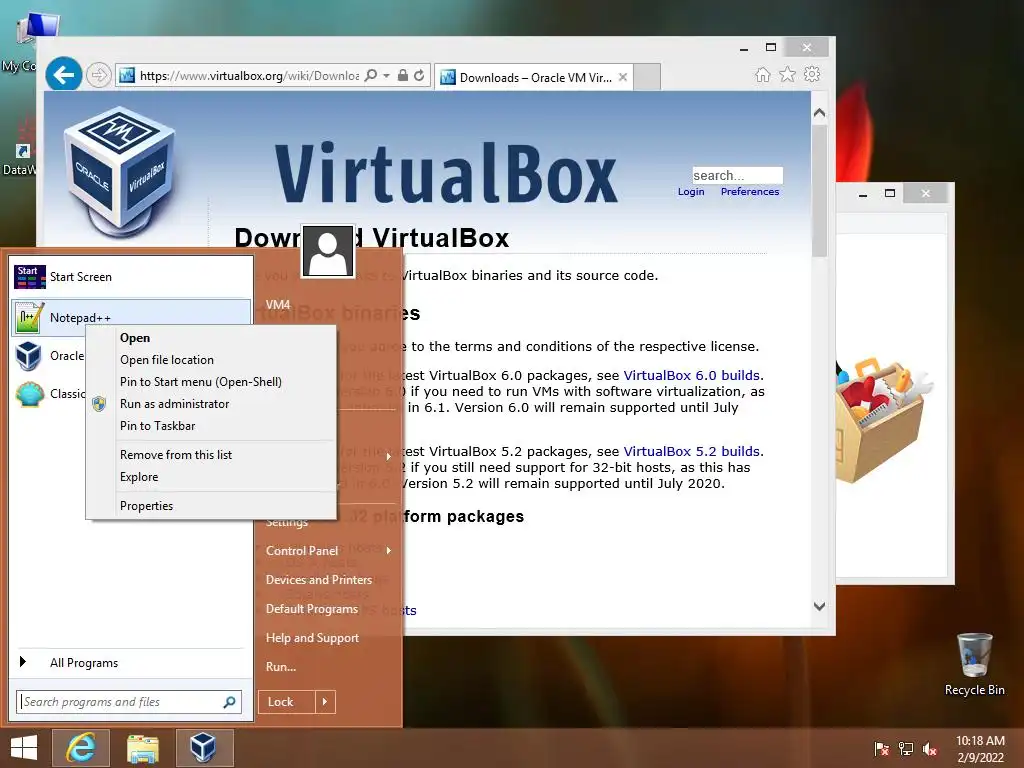The width and height of the screenshot is (1024, 768).
Task: Close the Downloads browser tab
Action: tap(623, 77)
